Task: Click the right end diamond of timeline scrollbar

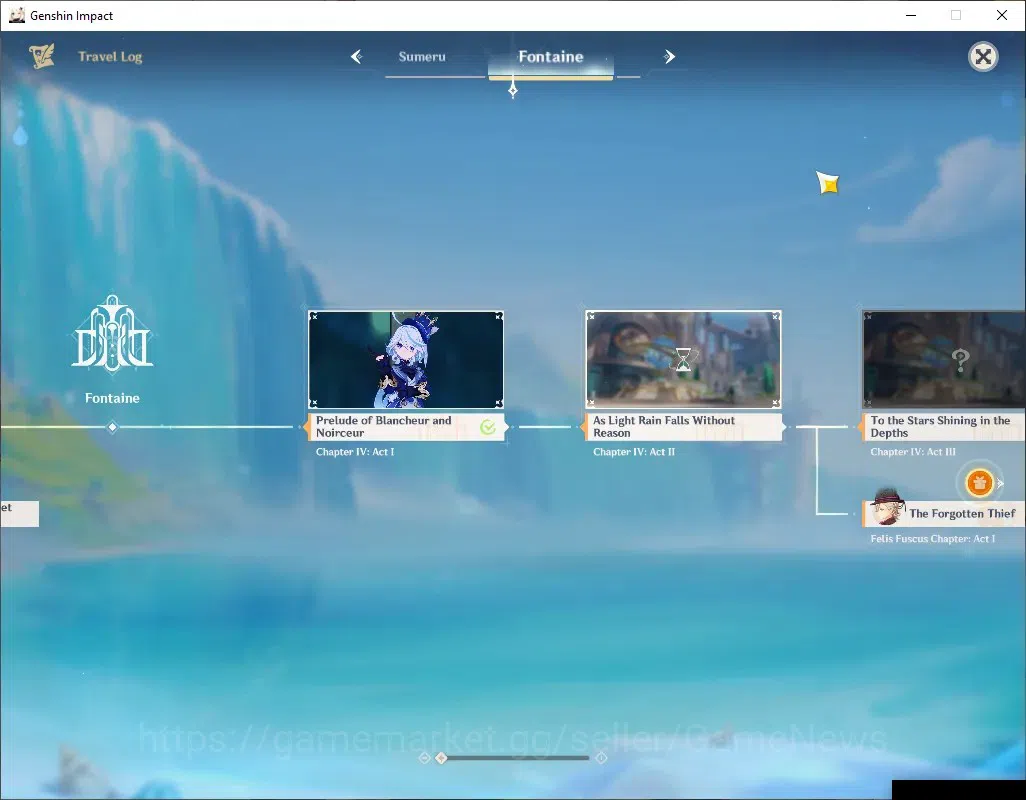Action: [601, 757]
